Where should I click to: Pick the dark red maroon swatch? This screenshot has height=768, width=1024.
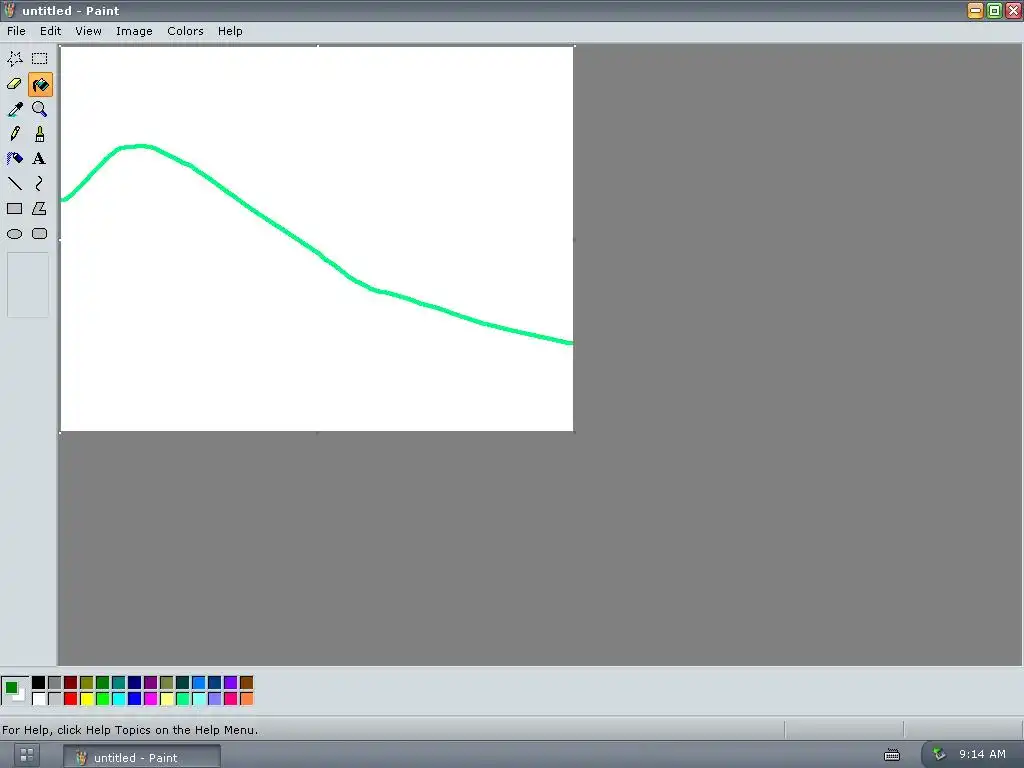click(x=71, y=682)
